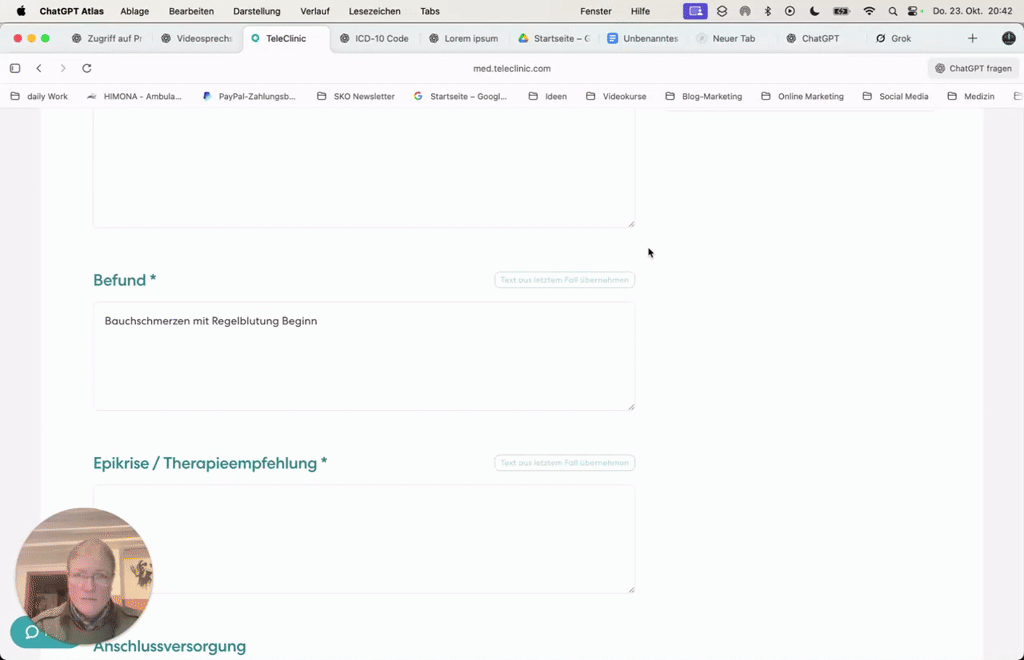Open the Verlauf menu

[x=315, y=11]
